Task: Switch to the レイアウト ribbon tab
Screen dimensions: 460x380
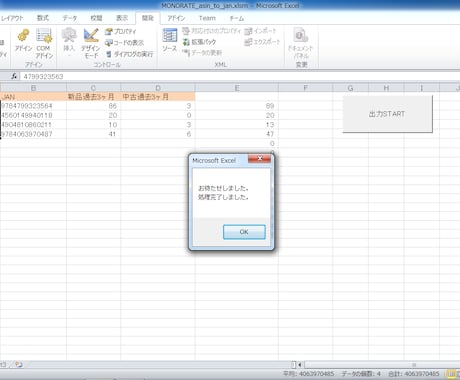Action: pos(12,18)
